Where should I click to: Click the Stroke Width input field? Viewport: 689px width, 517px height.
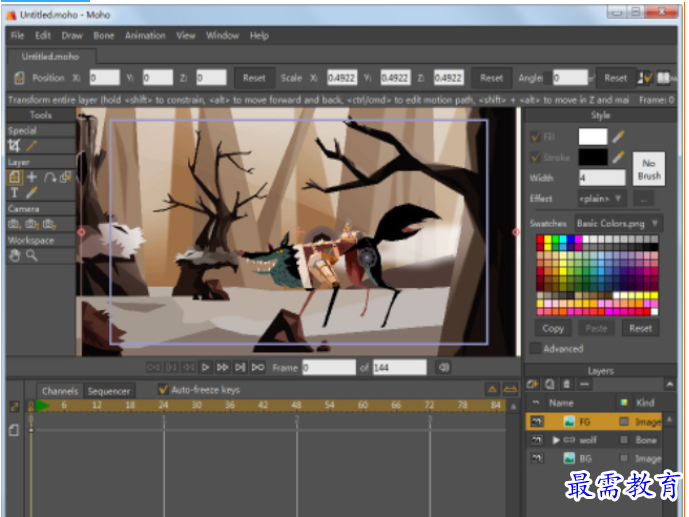click(x=602, y=178)
